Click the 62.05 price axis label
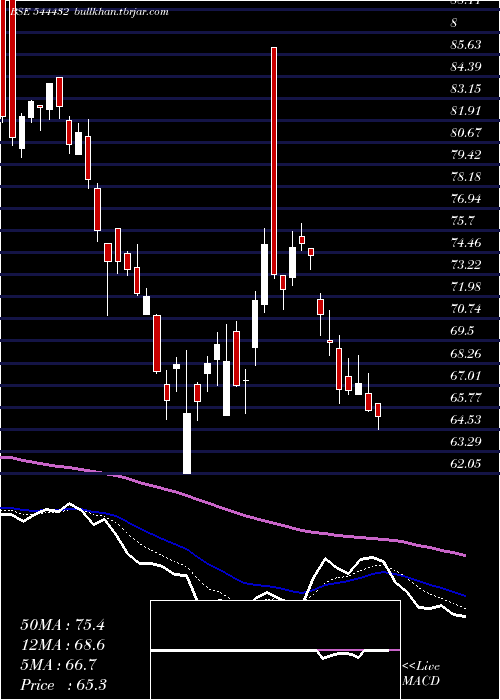 click(466, 464)
